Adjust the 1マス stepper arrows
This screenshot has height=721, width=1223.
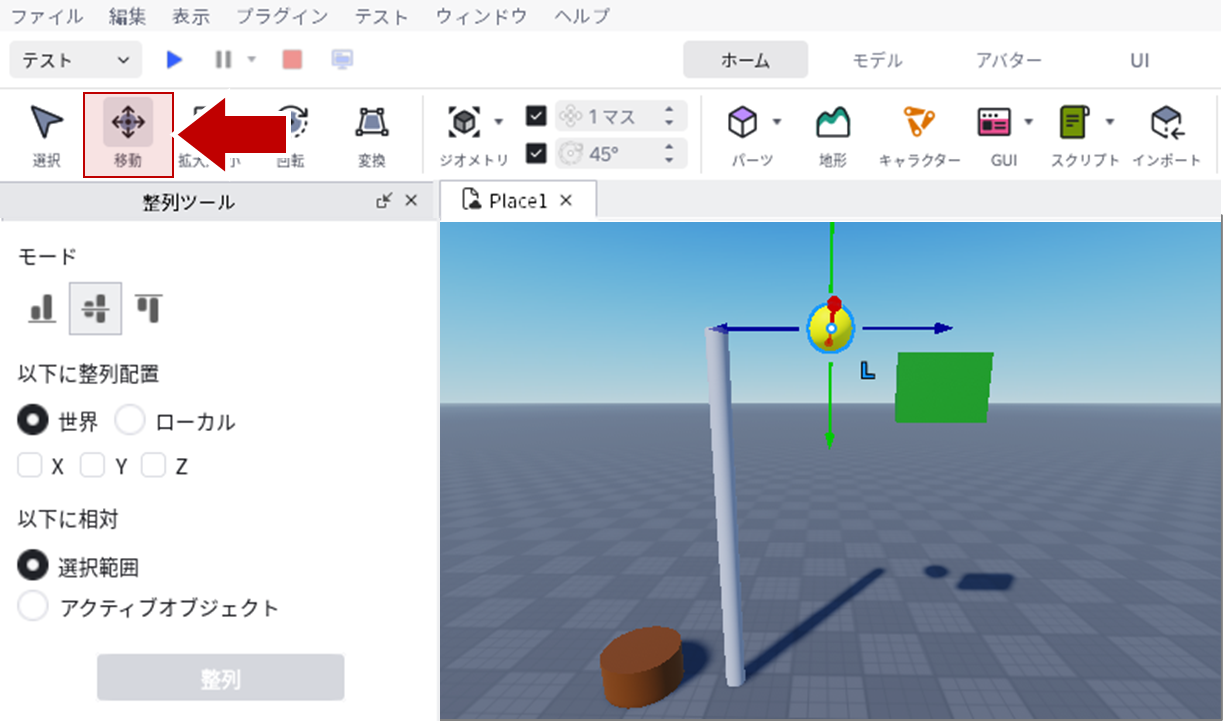click(x=669, y=116)
